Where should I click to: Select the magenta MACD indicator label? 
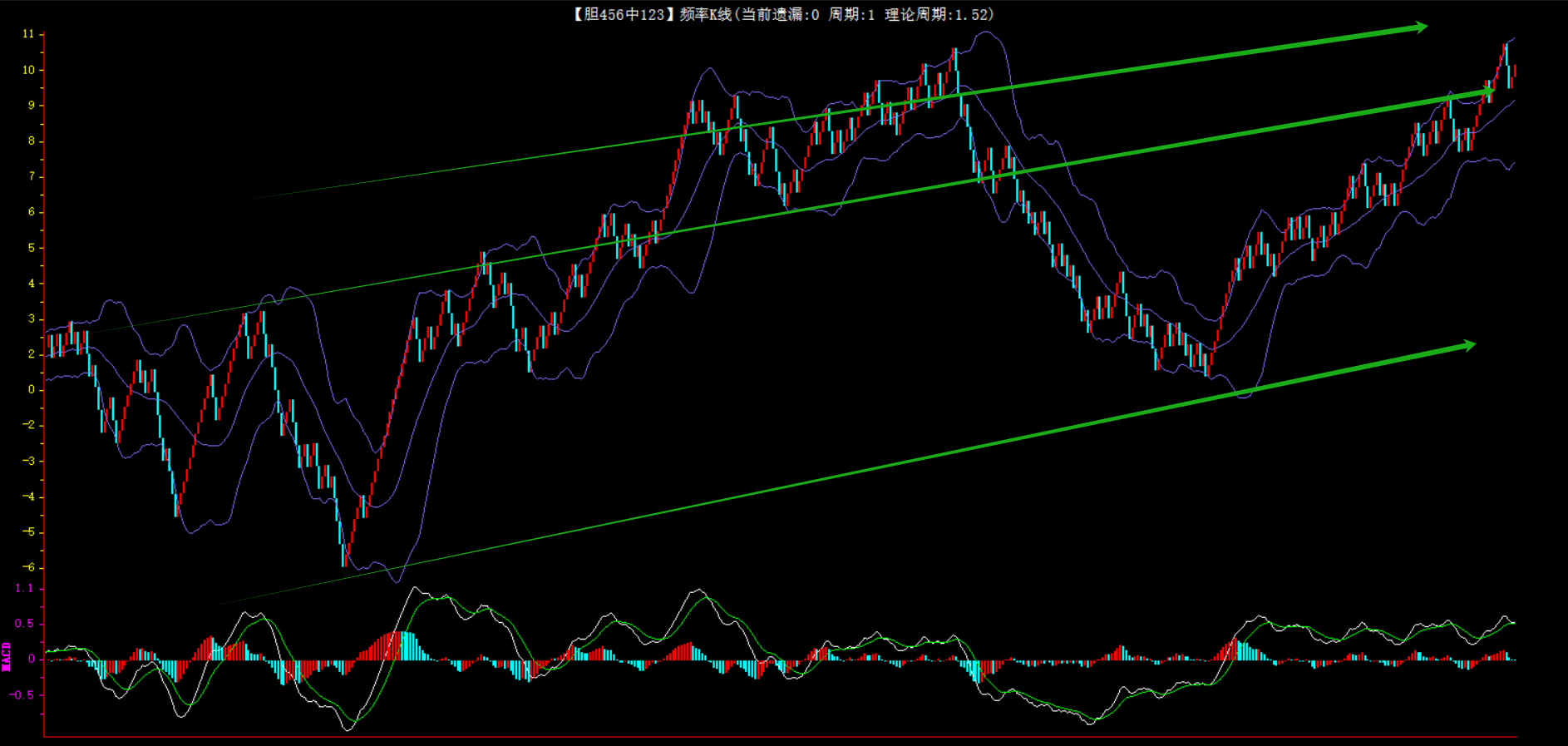tap(7, 656)
